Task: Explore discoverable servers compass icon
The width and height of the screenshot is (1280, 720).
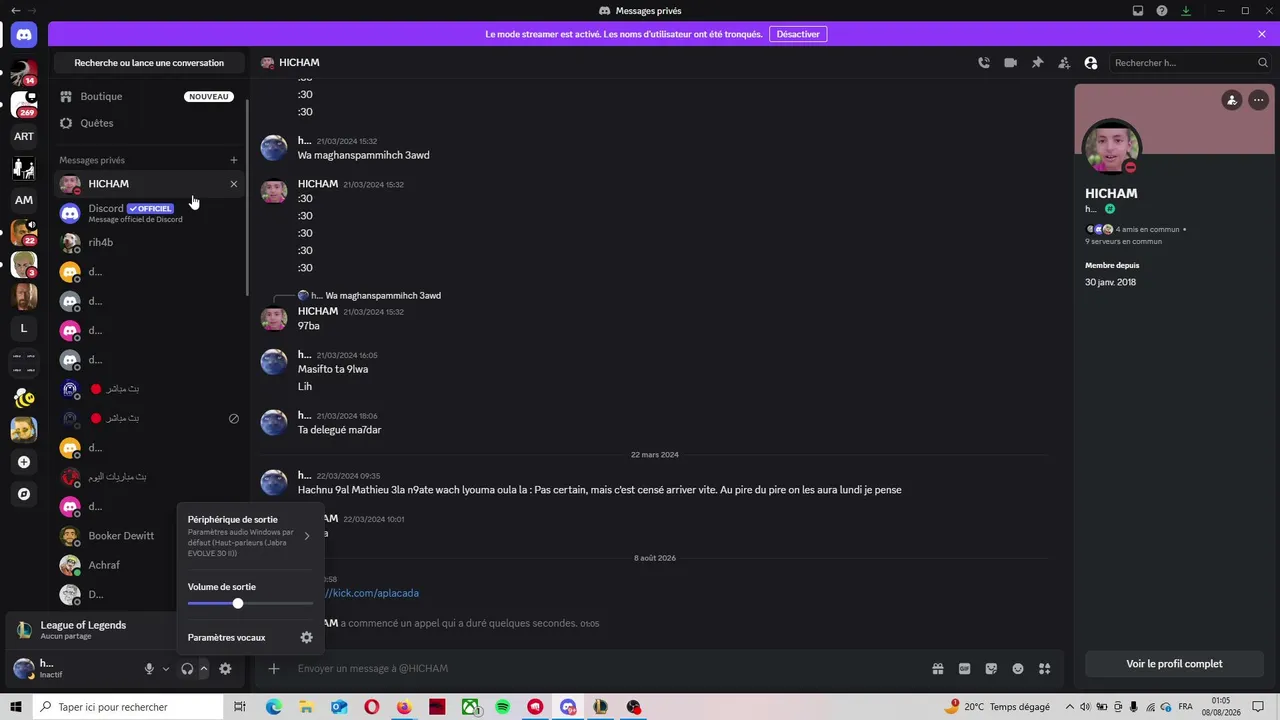Action: coord(24,494)
